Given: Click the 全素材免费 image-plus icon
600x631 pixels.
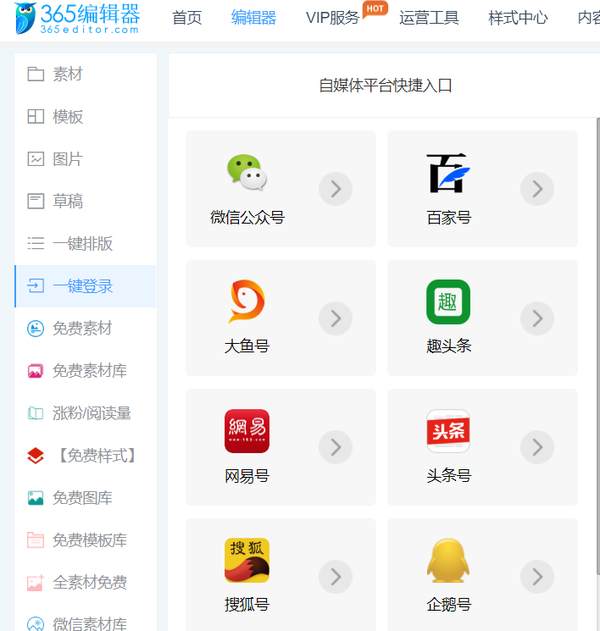Looking at the screenshot, I should (x=35, y=583).
